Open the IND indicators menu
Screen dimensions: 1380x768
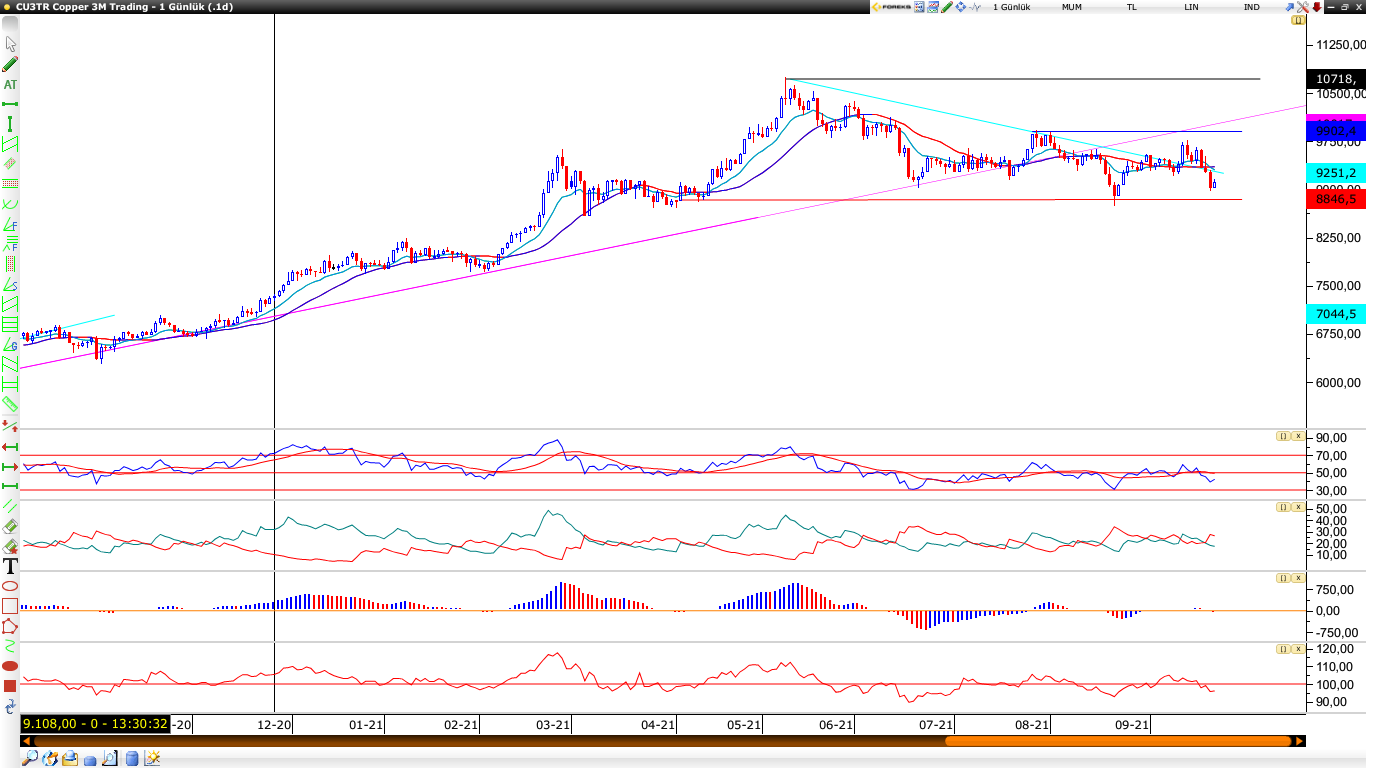[1251, 7]
